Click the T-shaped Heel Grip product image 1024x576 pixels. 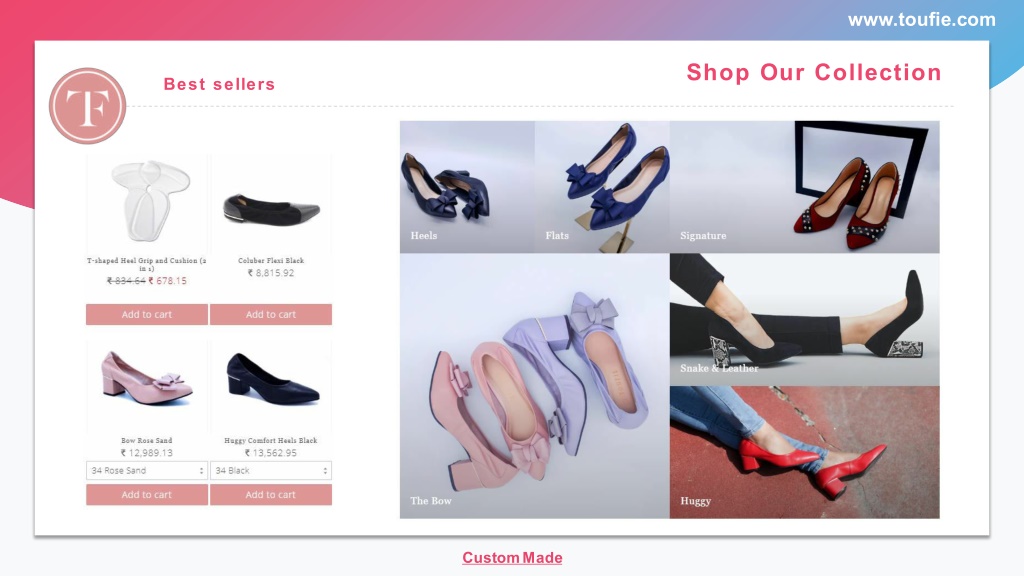(x=147, y=203)
